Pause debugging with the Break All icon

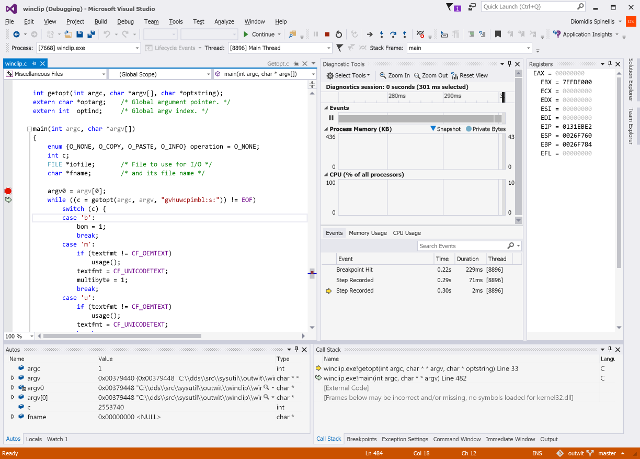(316, 35)
